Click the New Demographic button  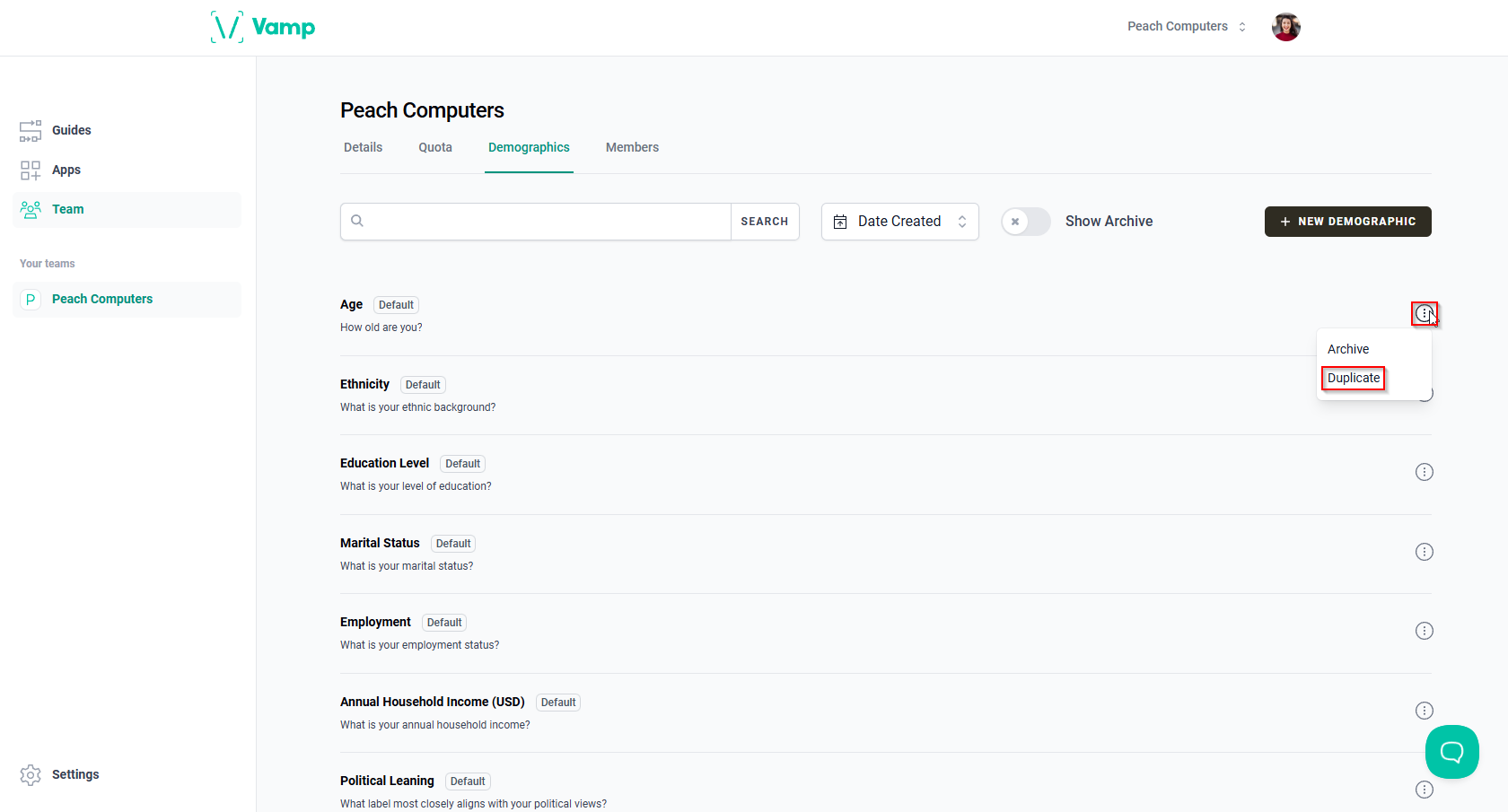click(x=1347, y=222)
